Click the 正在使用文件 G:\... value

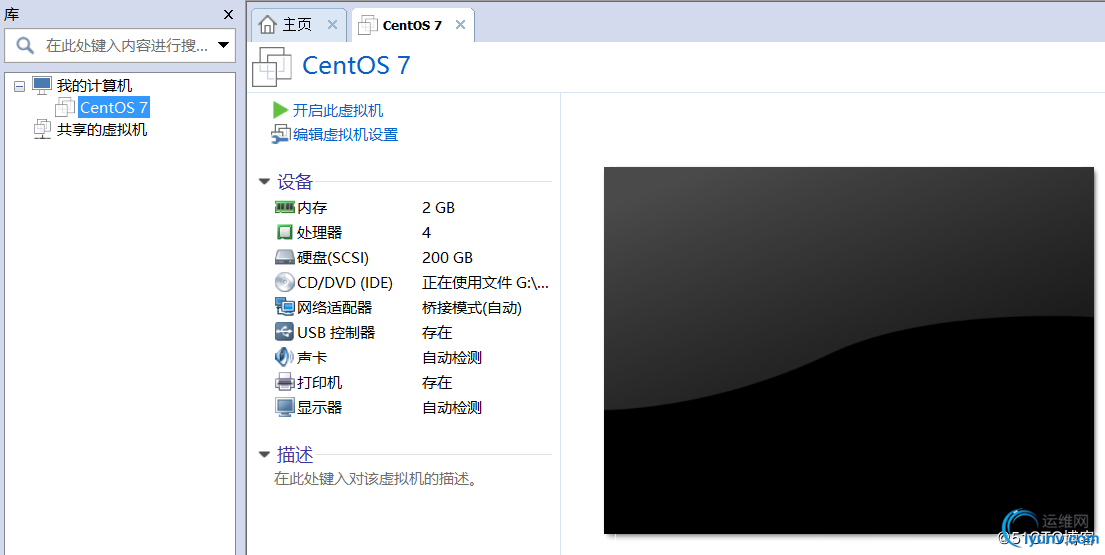coord(486,282)
